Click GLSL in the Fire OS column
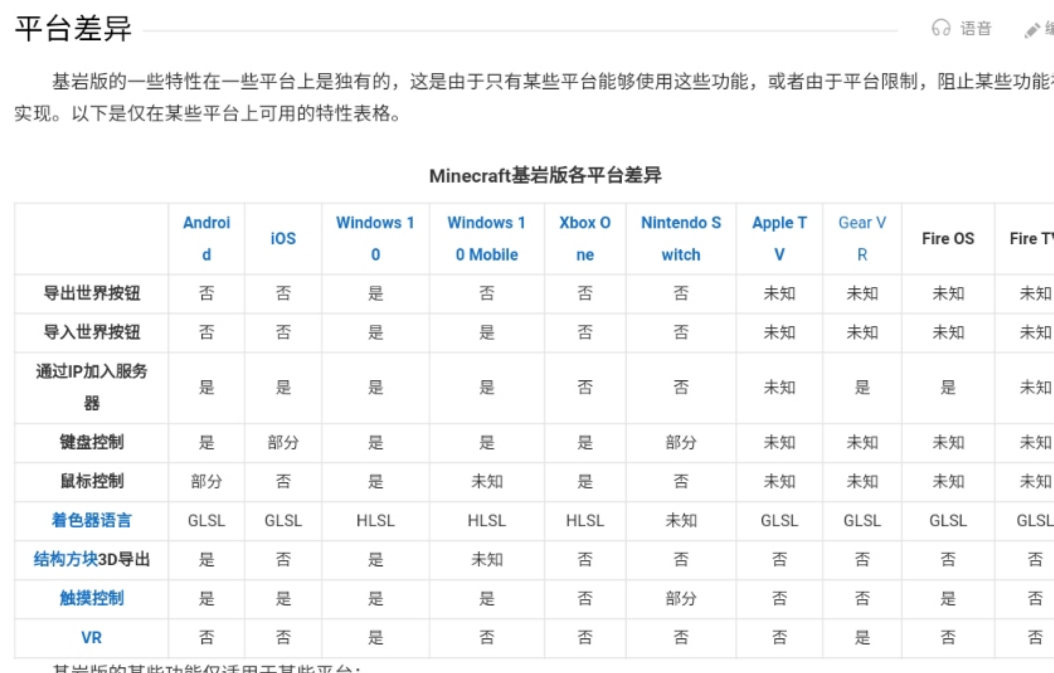Image resolution: width=1054 pixels, height=673 pixels. 948,520
